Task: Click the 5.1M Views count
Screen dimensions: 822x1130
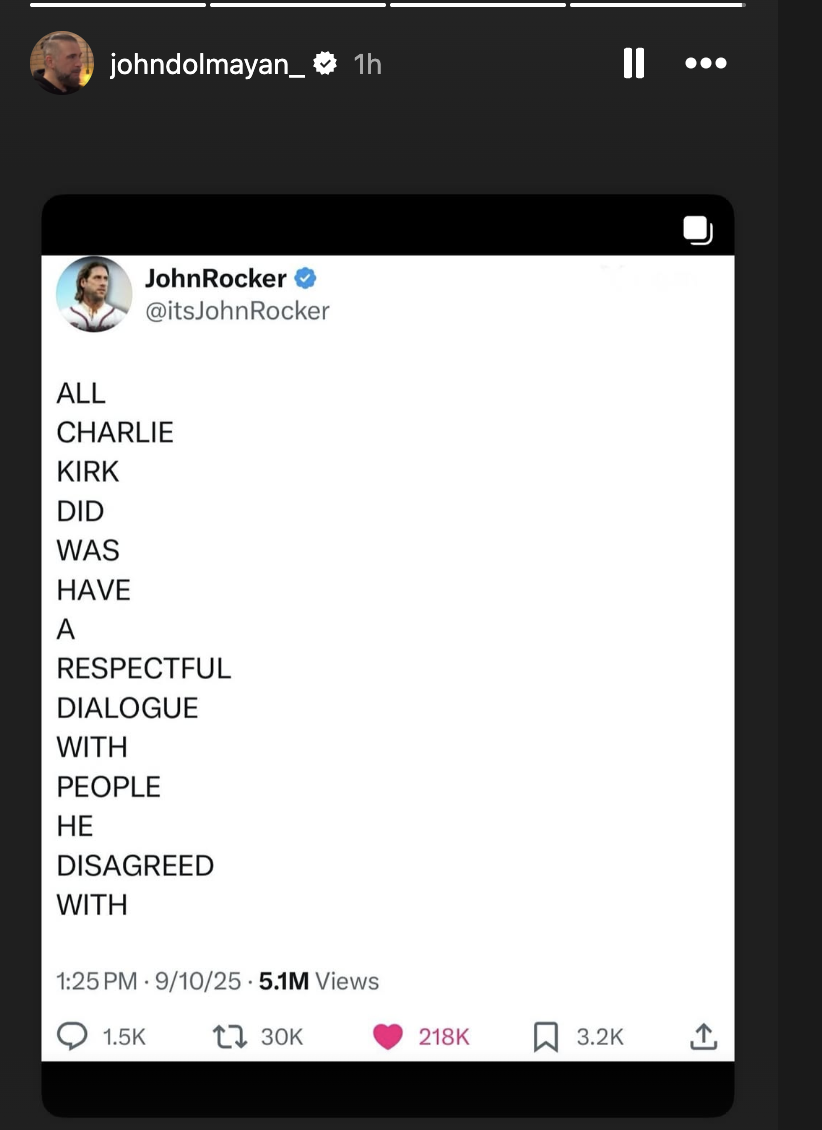Action: [x=318, y=981]
